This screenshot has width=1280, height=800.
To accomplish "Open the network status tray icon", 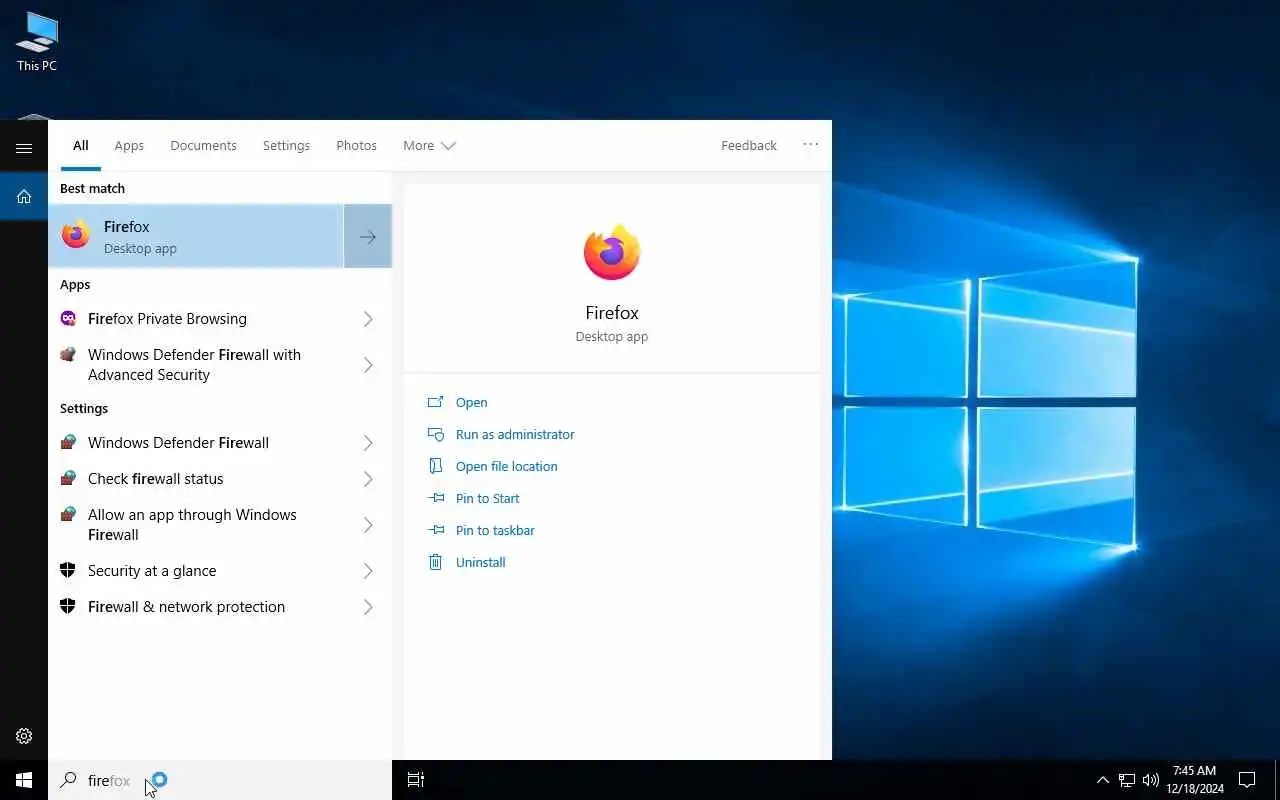I will [x=1127, y=780].
